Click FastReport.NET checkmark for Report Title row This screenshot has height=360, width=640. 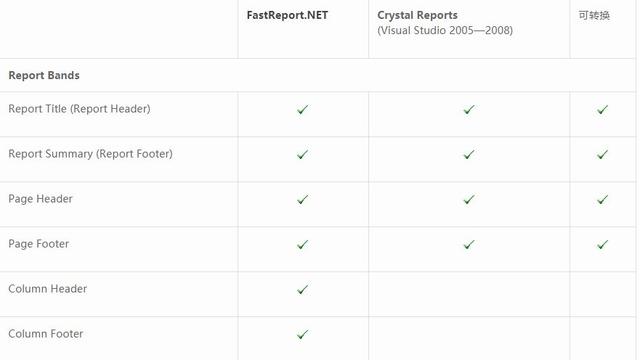click(302, 109)
